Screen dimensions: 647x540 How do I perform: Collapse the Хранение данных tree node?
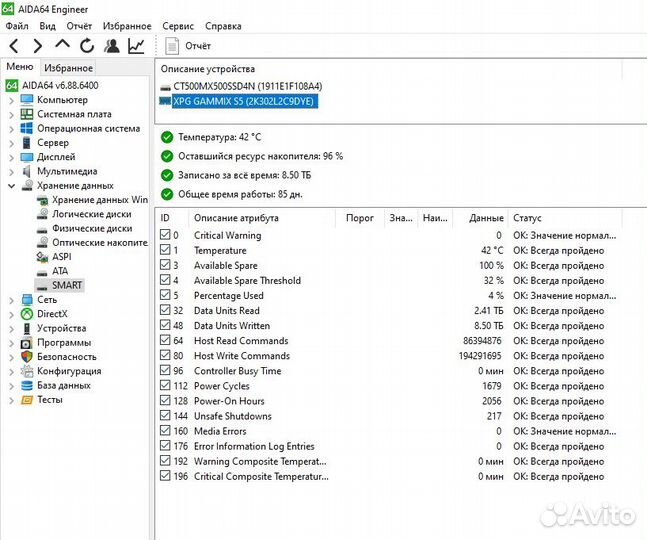(x=12, y=186)
